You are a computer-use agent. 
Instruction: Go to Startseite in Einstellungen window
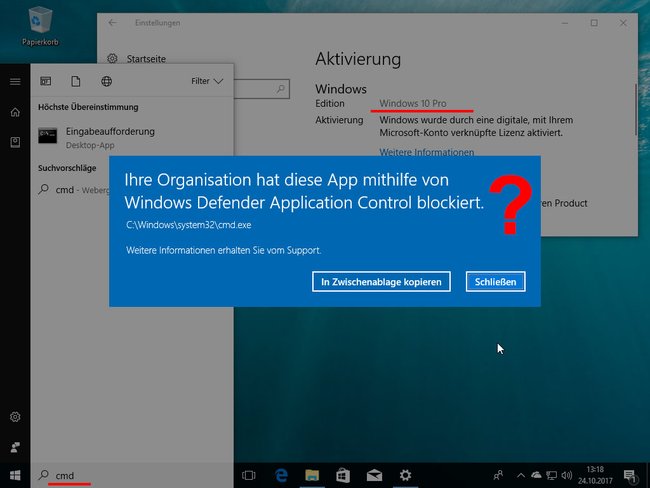(x=146, y=59)
